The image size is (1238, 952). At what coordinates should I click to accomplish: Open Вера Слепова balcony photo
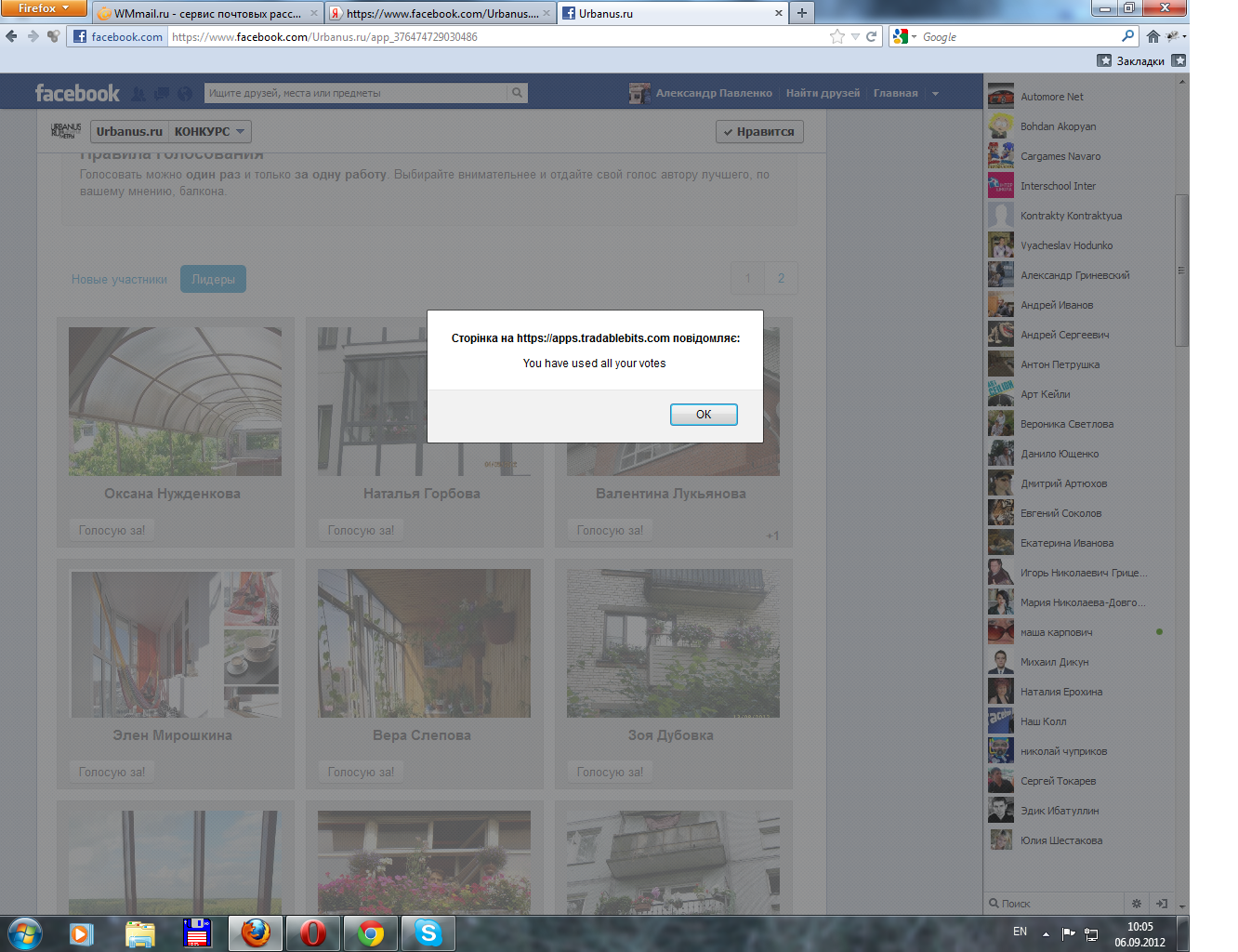424,643
